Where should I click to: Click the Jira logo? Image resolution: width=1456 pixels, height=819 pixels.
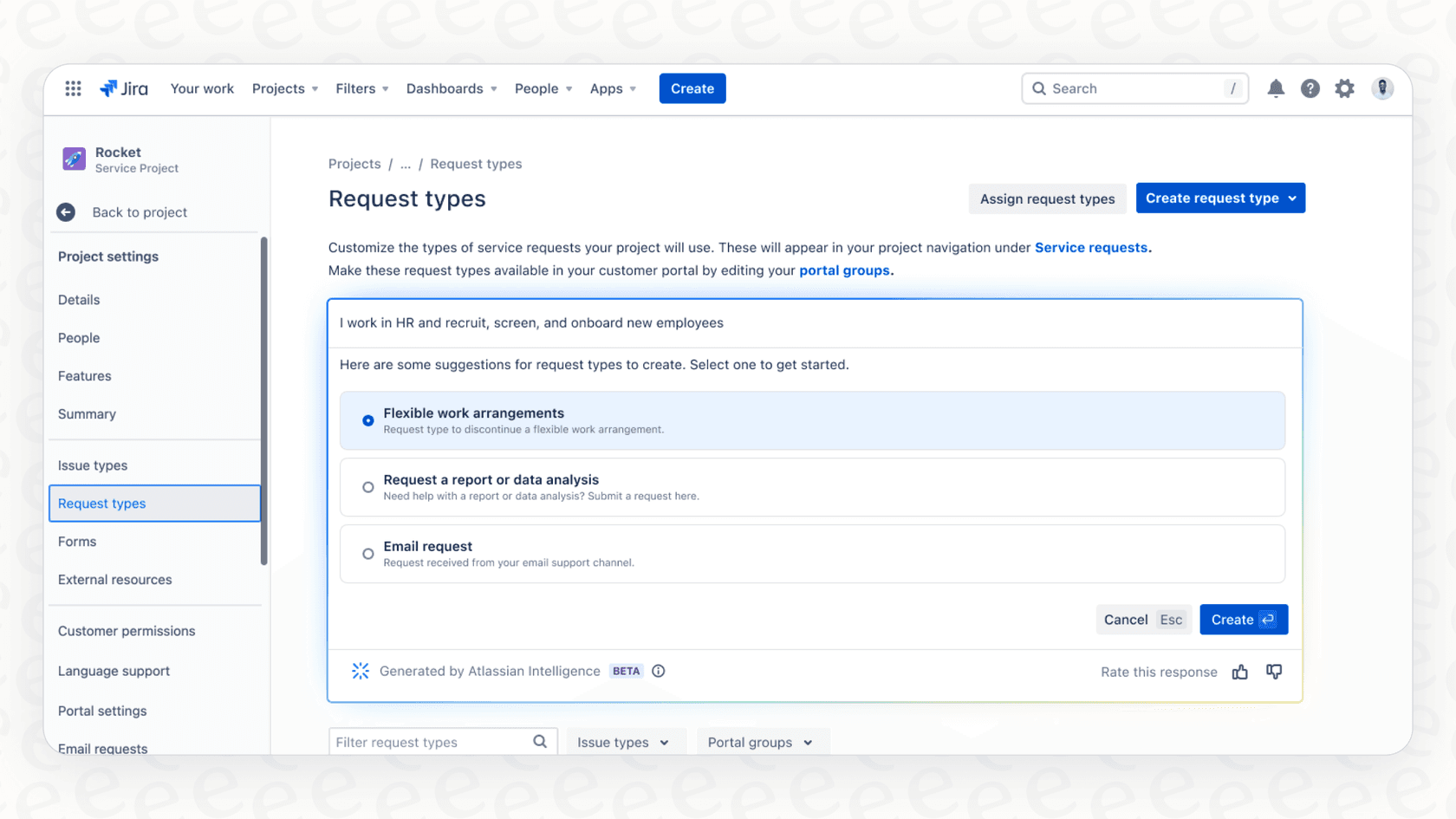(x=124, y=88)
